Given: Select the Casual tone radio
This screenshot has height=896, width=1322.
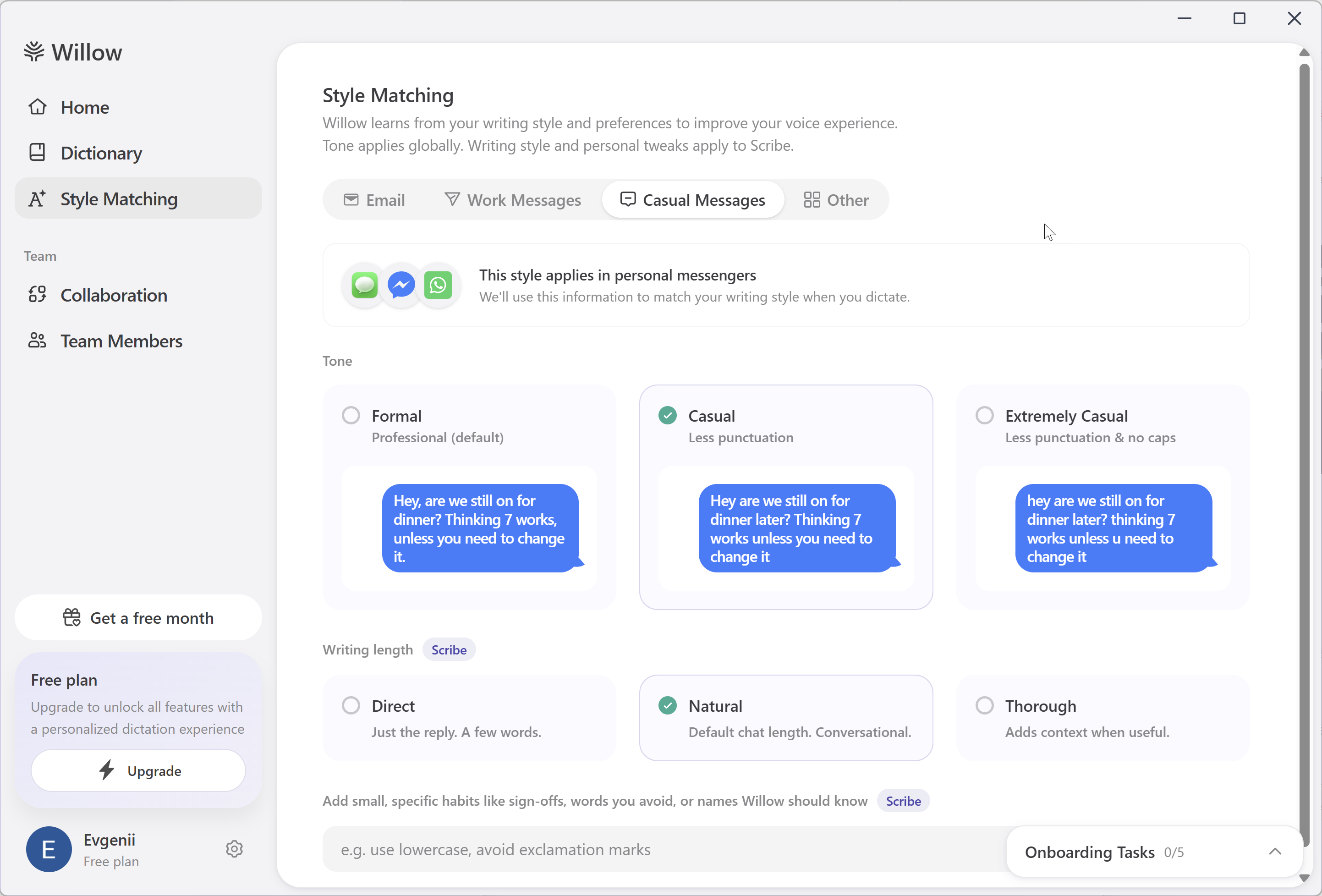Looking at the screenshot, I should 667,415.
